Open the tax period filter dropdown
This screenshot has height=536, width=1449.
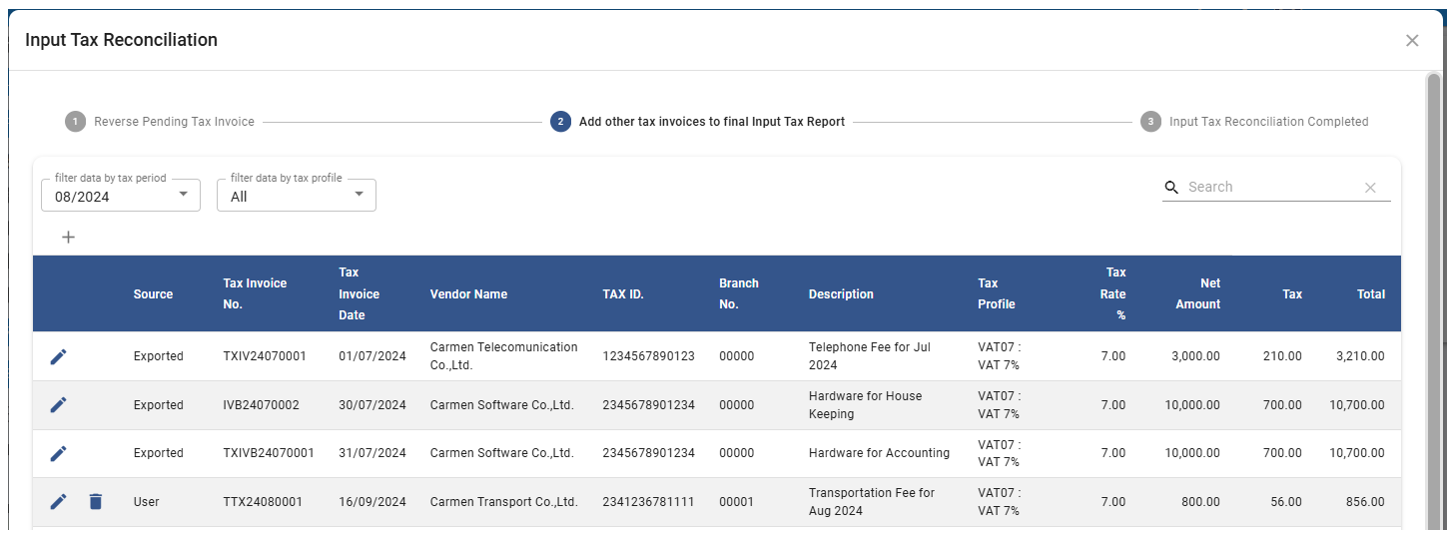pos(182,195)
